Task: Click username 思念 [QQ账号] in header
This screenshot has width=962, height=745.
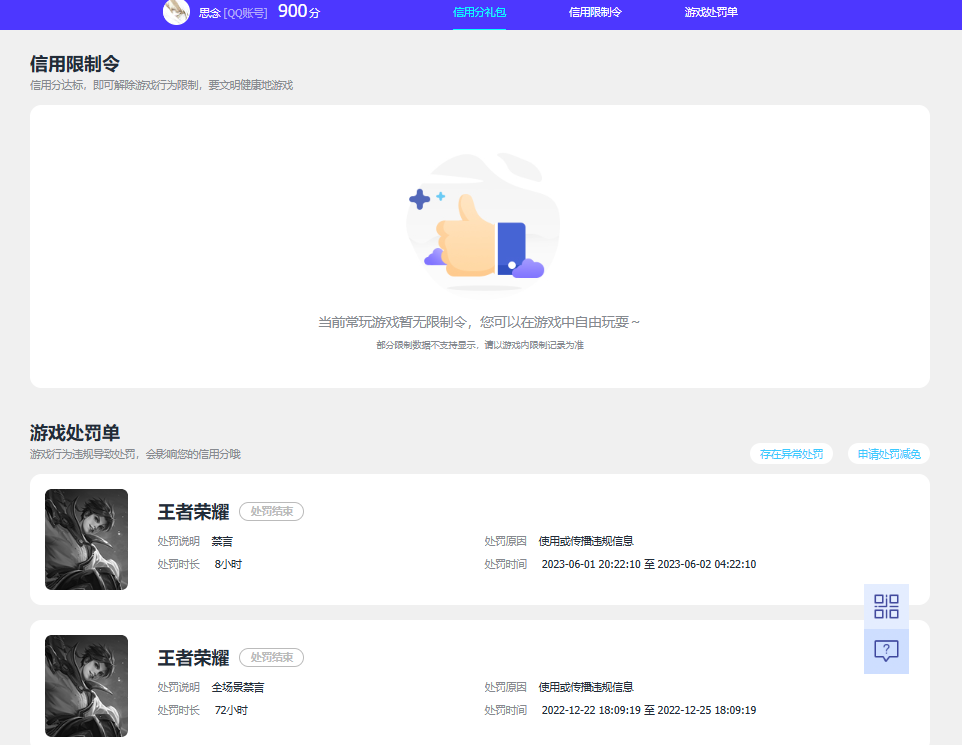Action: [x=233, y=13]
